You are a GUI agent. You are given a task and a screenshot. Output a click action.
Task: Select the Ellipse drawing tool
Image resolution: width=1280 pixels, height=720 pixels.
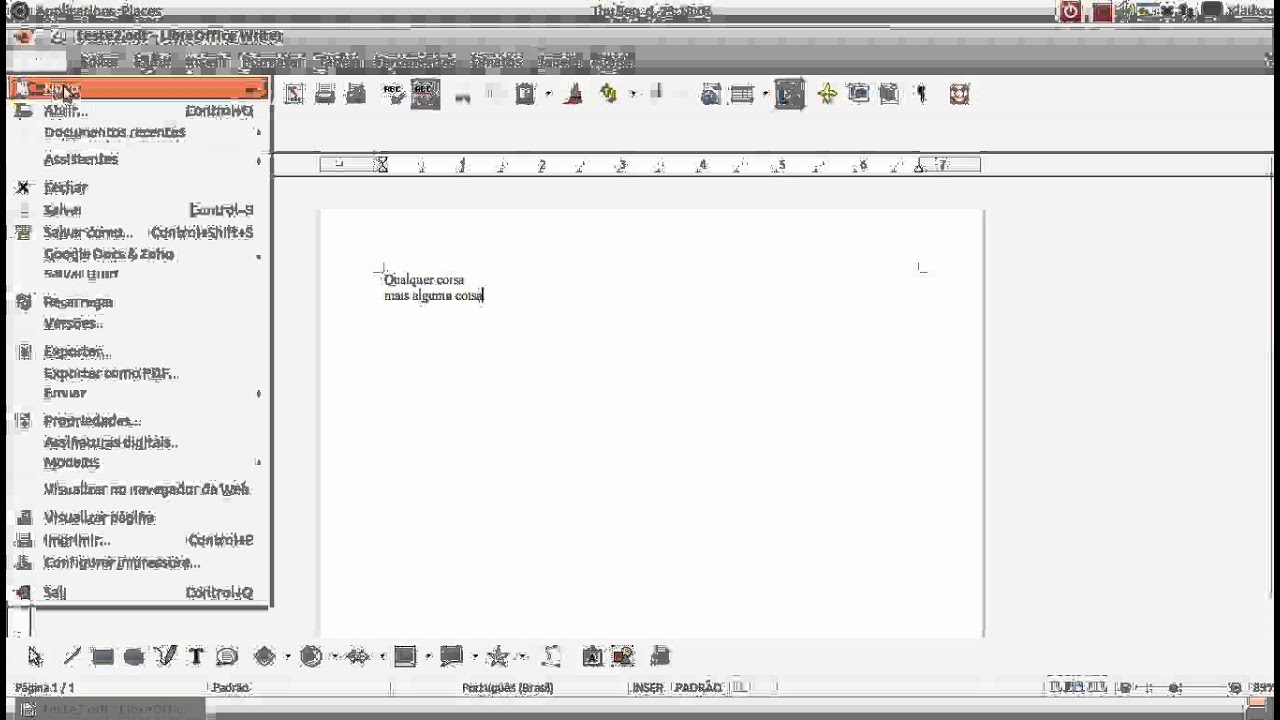tap(134, 657)
